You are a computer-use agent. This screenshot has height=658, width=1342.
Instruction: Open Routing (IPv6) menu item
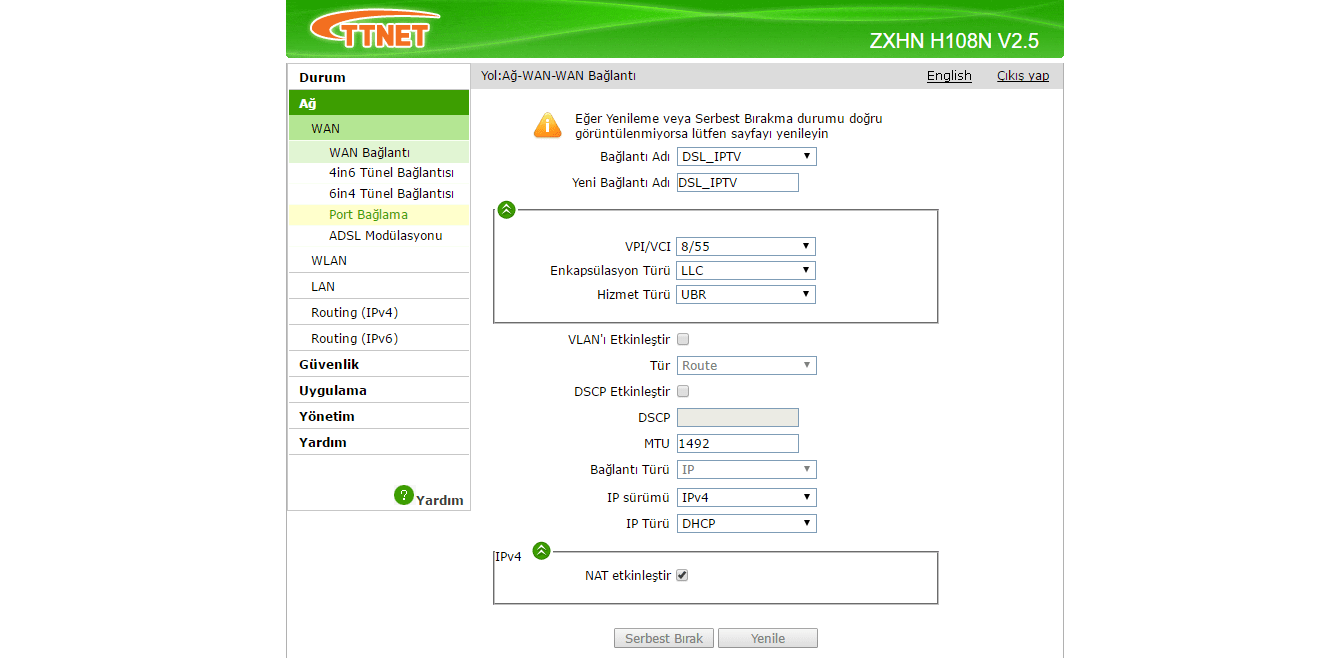(x=379, y=338)
